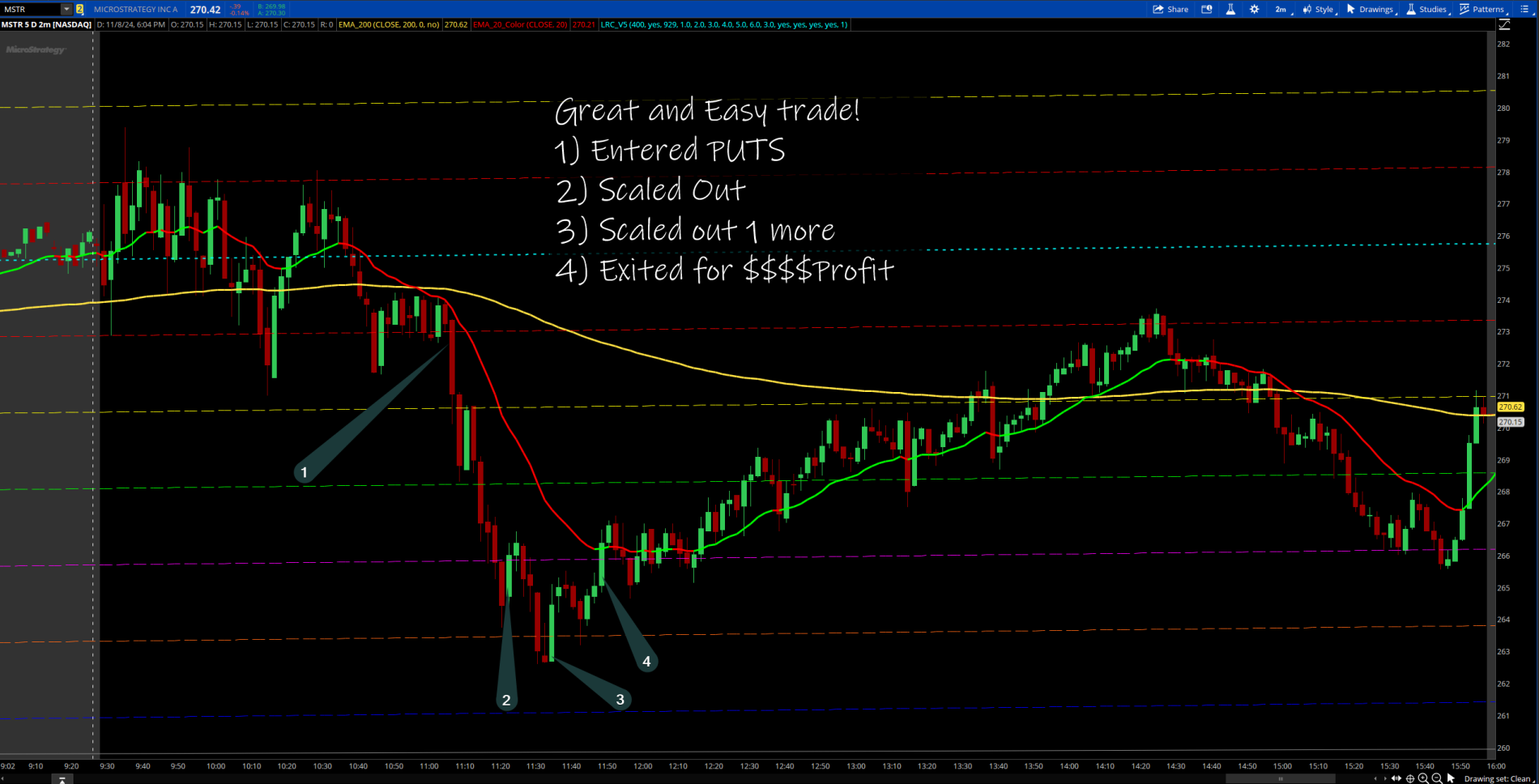1539x784 pixels.
Task: Click the flask Edit Studies icon
Action: [1230, 10]
